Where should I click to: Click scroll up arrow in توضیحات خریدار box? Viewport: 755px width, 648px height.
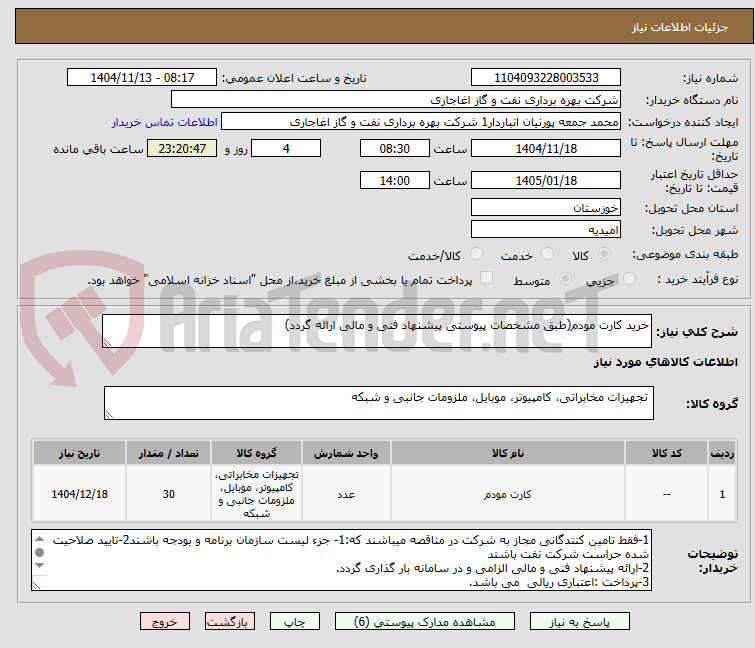[x=40, y=539]
